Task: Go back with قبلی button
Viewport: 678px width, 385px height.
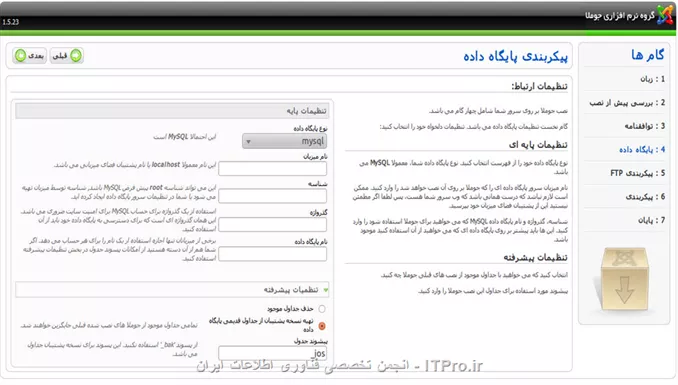Action: pos(67,56)
